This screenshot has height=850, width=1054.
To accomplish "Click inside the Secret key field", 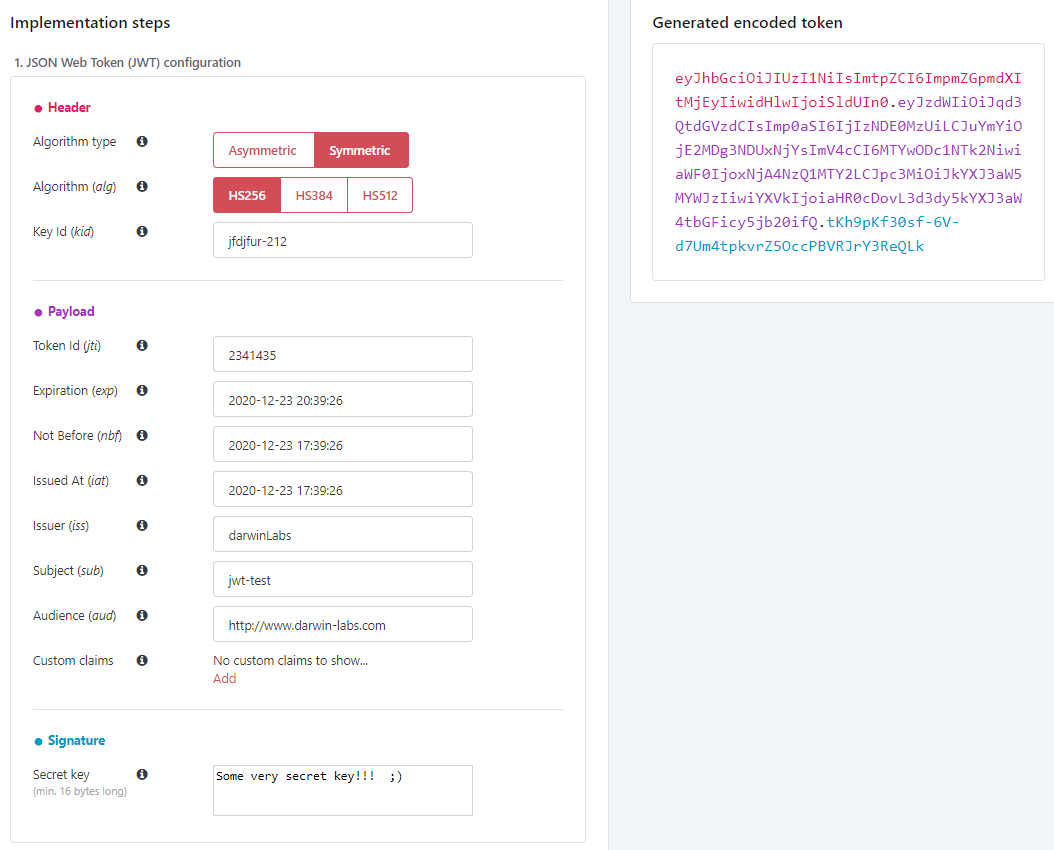I will pos(342,790).
